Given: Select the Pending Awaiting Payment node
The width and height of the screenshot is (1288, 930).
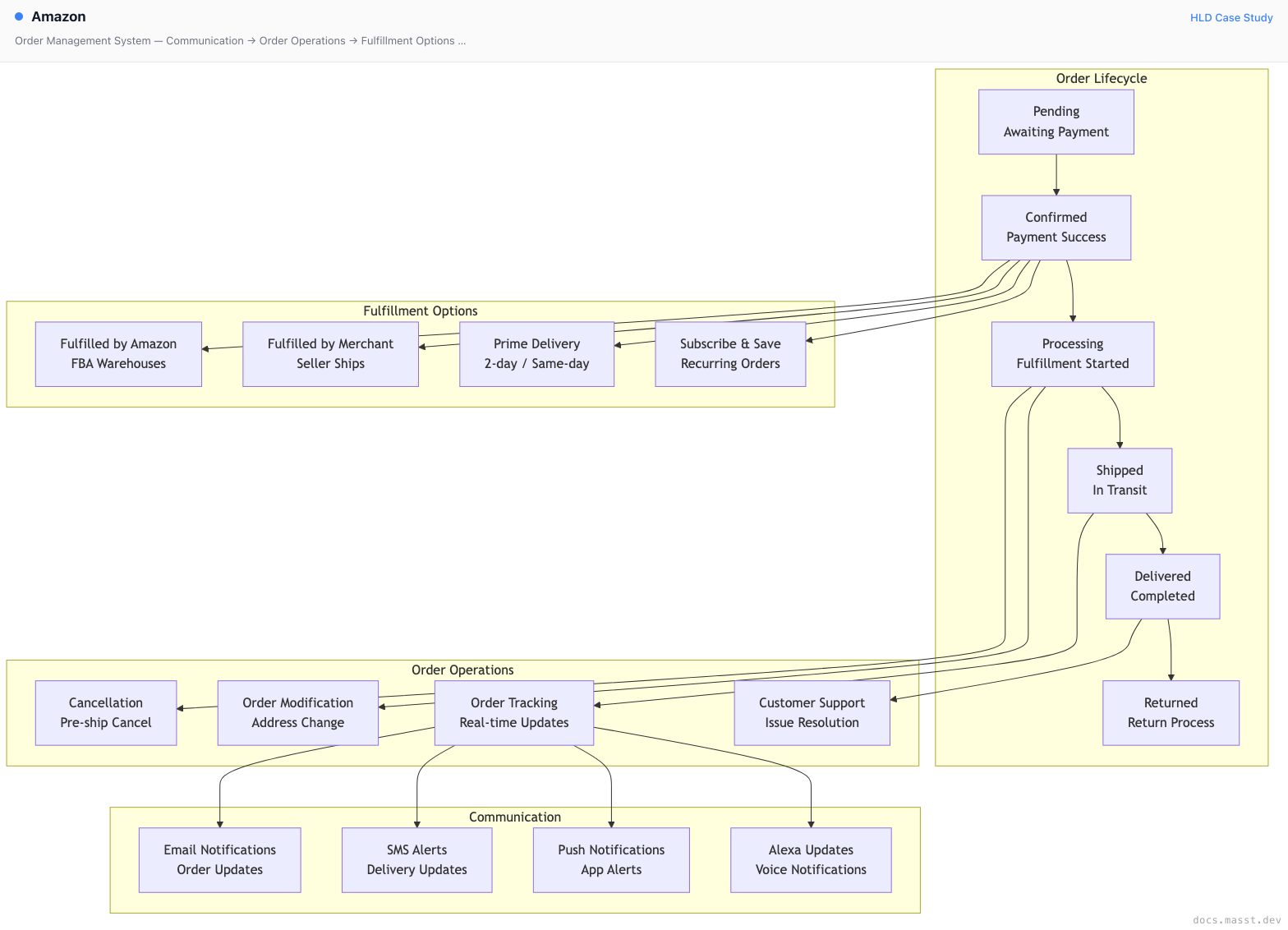Looking at the screenshot, I should pyautogui.click(x=1056, y=122).
